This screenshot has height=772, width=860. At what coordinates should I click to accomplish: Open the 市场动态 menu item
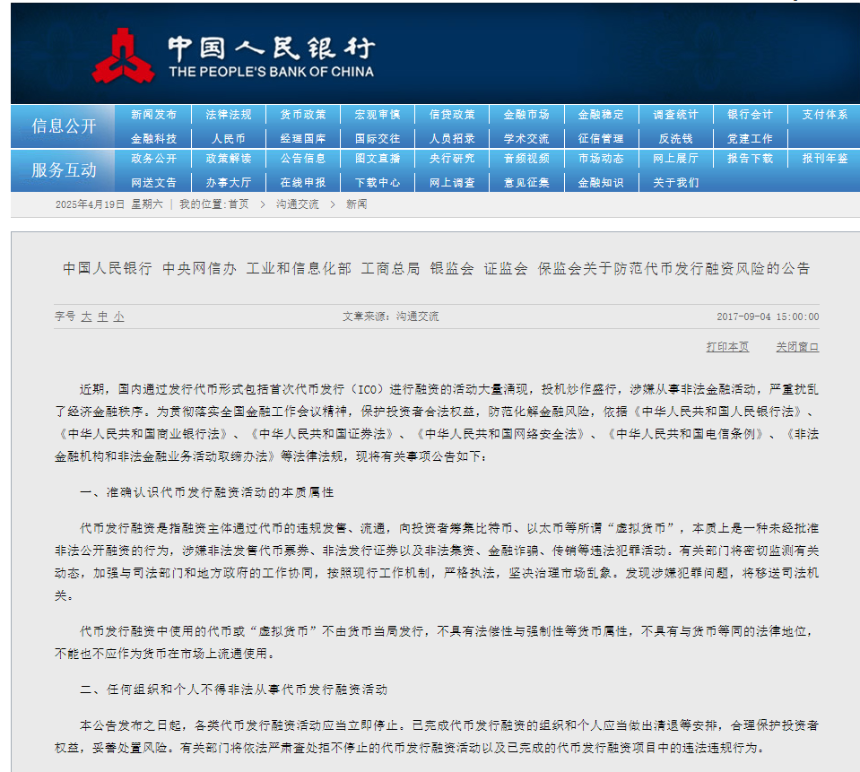point(601,158)
